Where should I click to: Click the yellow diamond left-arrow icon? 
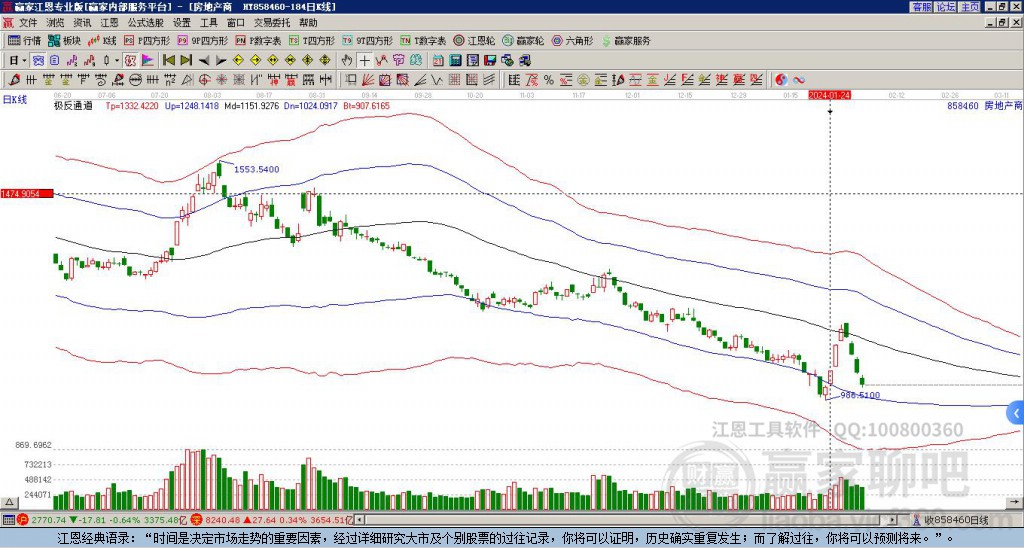(238, 61)
